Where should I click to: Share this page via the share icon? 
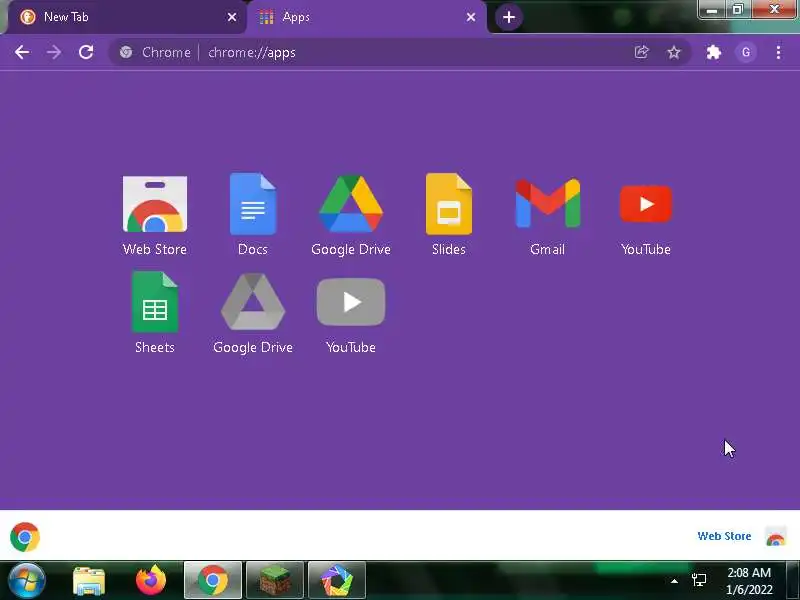(x=641, y=52)
